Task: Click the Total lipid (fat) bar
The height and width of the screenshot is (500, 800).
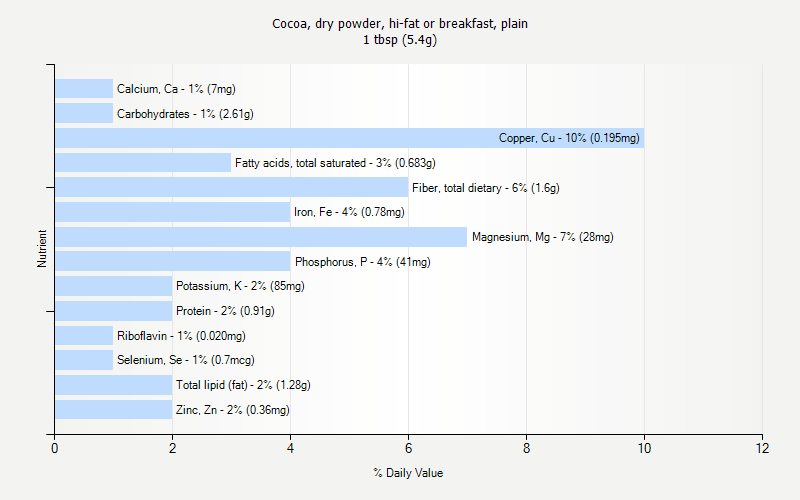Action: [113, 385]
